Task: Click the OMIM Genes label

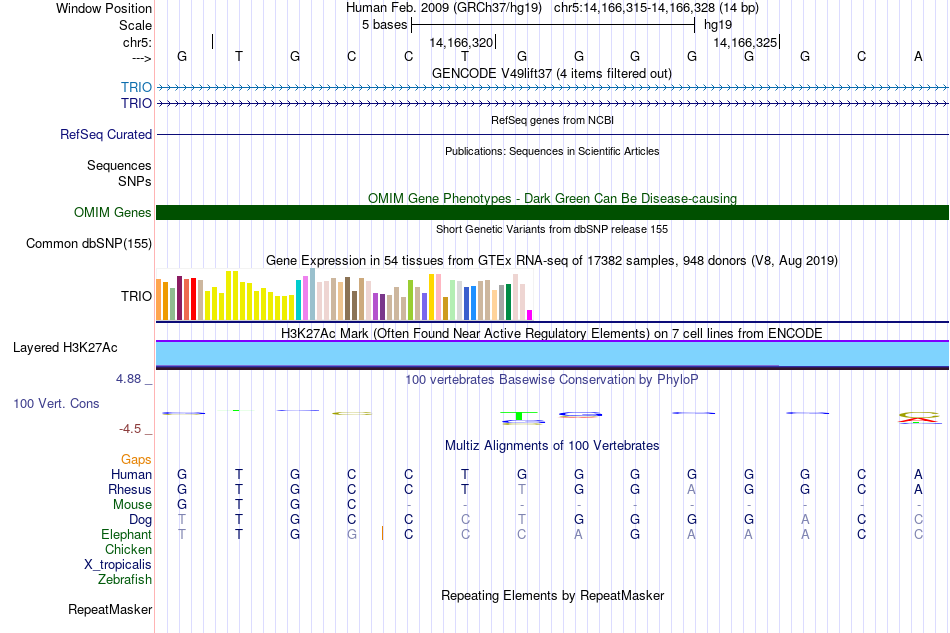Action: tap(112, 213)
